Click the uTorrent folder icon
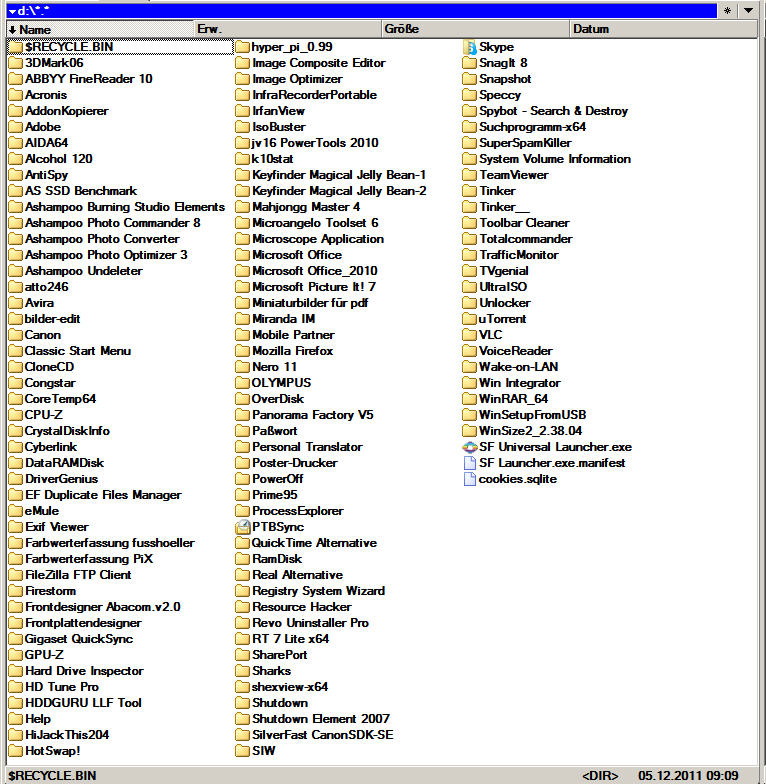This screenshot has width=766, height=784. pyautogui.click(x=470, y=319)
